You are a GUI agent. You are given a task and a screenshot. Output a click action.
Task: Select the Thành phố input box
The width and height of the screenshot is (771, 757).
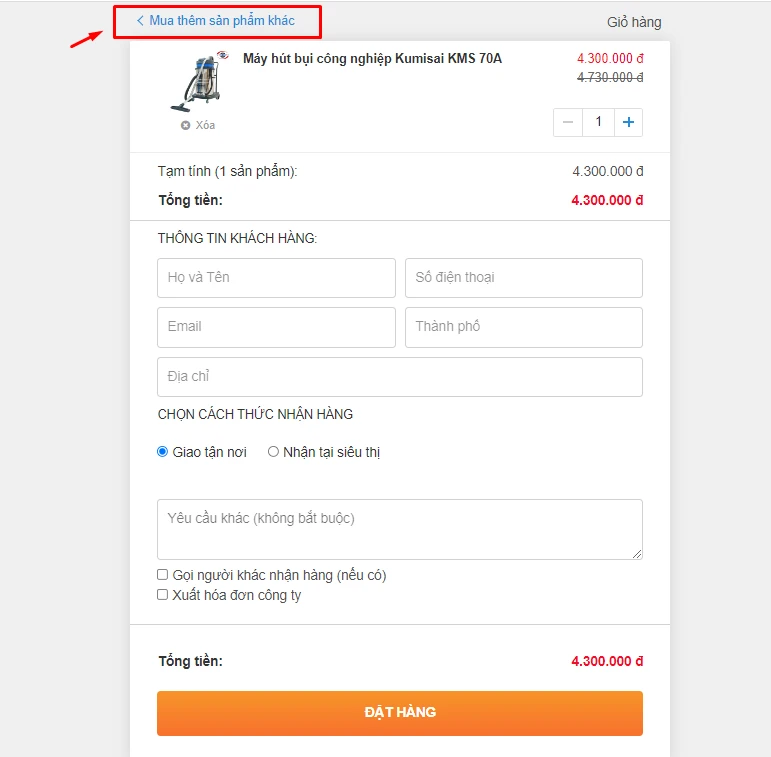523,327
